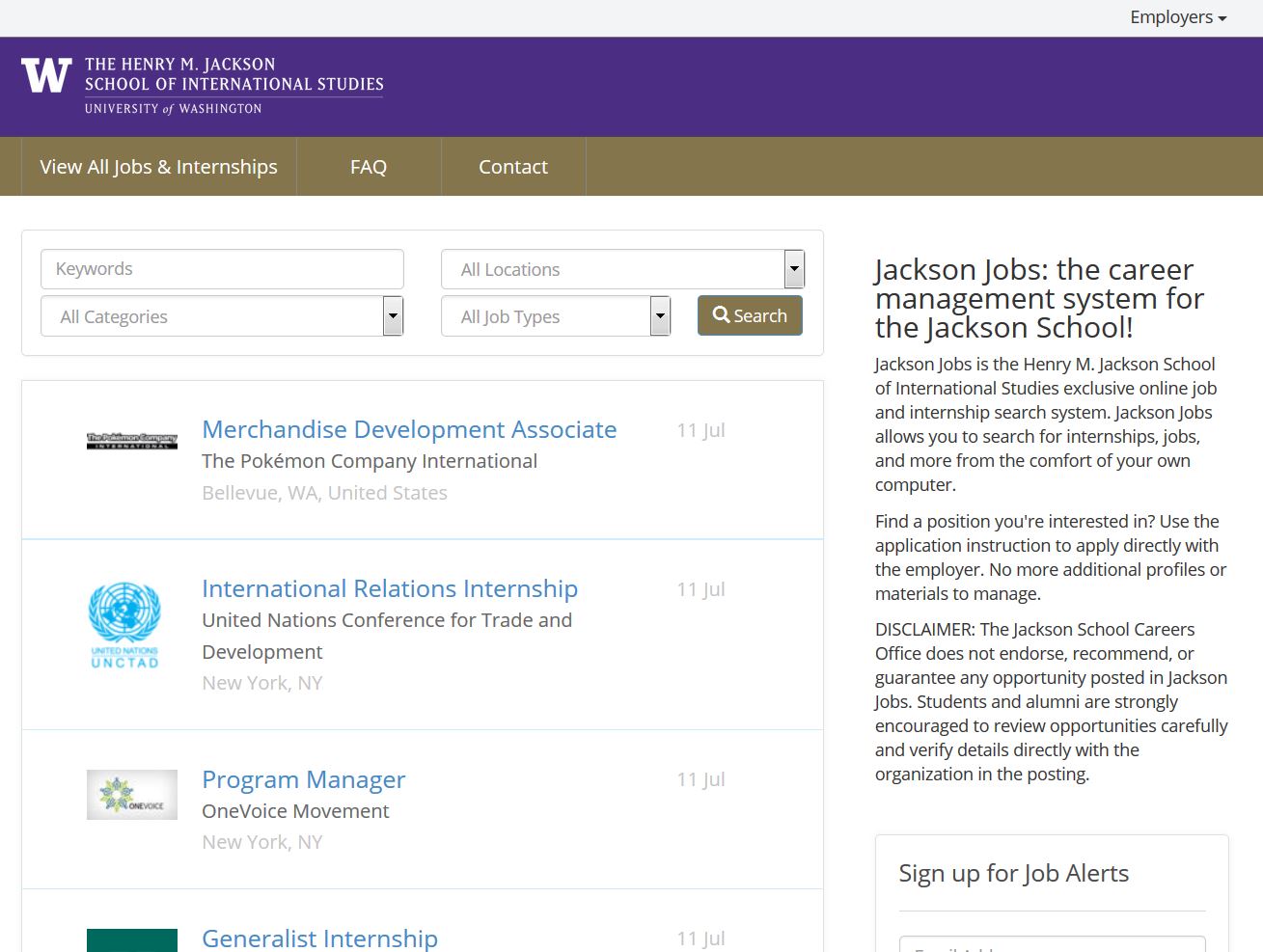Image resolution: width=1263 pixels, height=952 pixels.
Task: Click the University of Washington W logo
Action: (46, 75)
